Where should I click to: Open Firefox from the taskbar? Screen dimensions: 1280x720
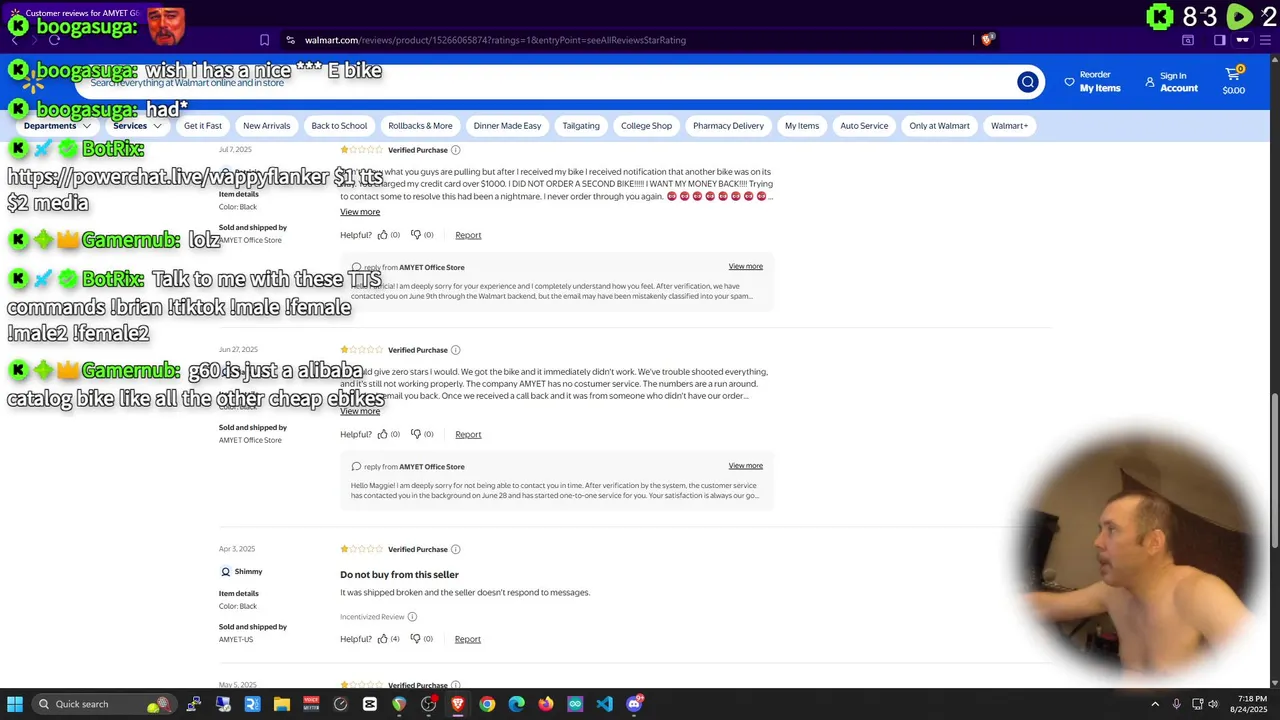pos(546,704)
